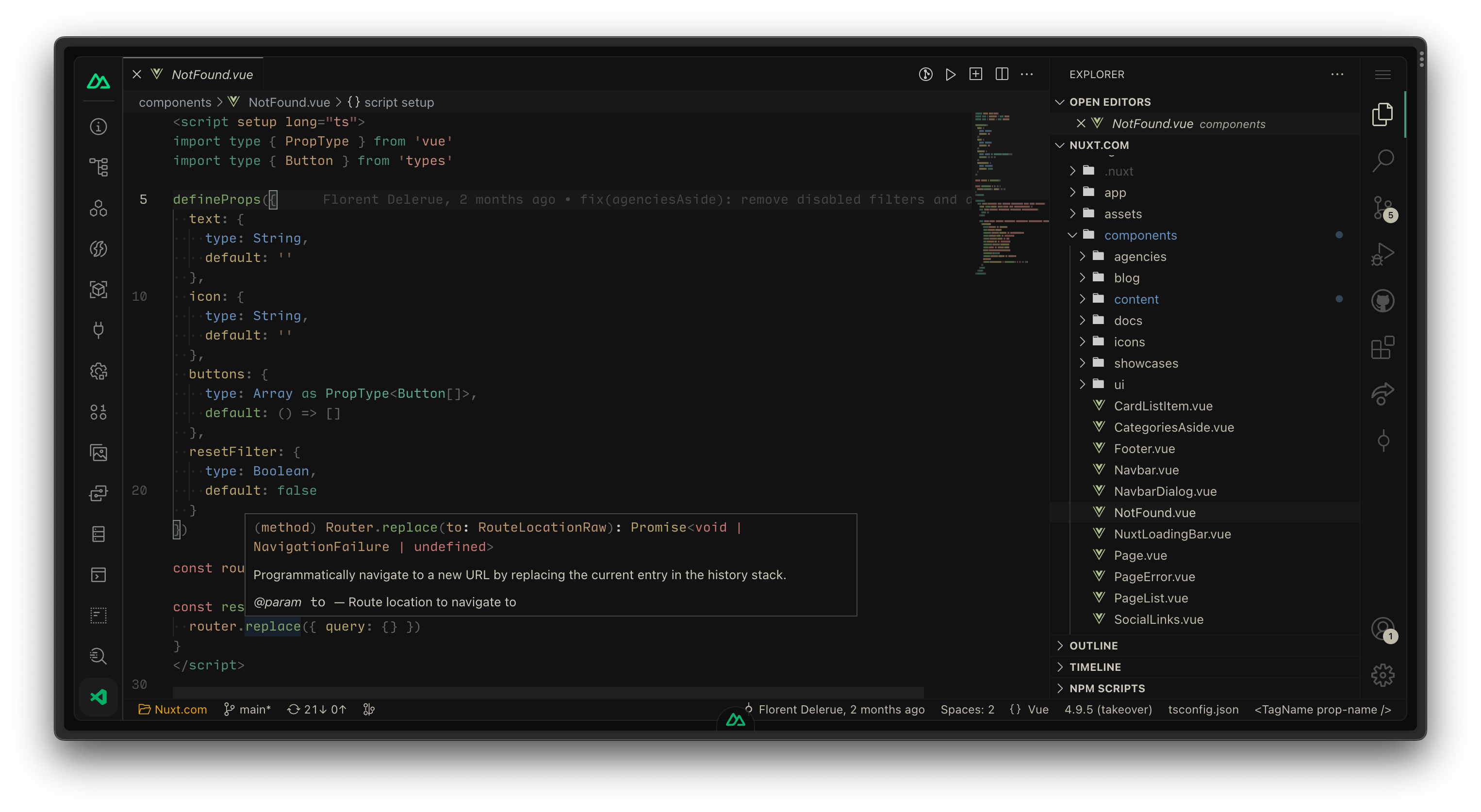The image size is (1481, 812).
Task: Click main* branch in the status bar
Action: 247,709
